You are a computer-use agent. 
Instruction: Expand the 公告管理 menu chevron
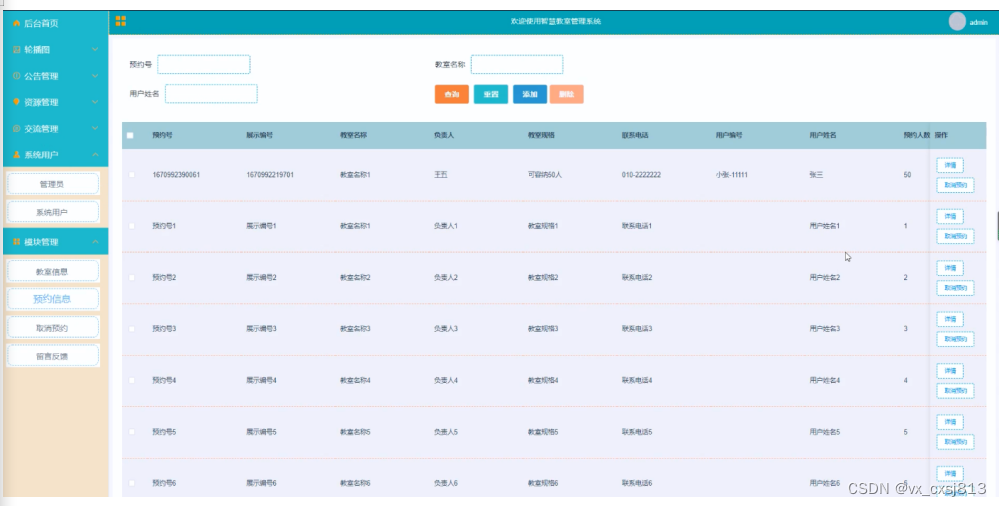[95, 76]
